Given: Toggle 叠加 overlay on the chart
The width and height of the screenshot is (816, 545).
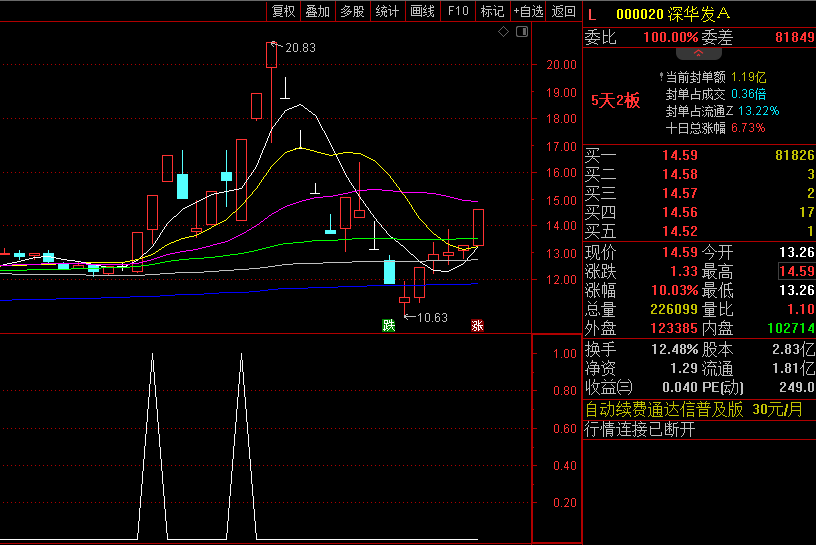Looking at the screenshot, I should (318, 11).
